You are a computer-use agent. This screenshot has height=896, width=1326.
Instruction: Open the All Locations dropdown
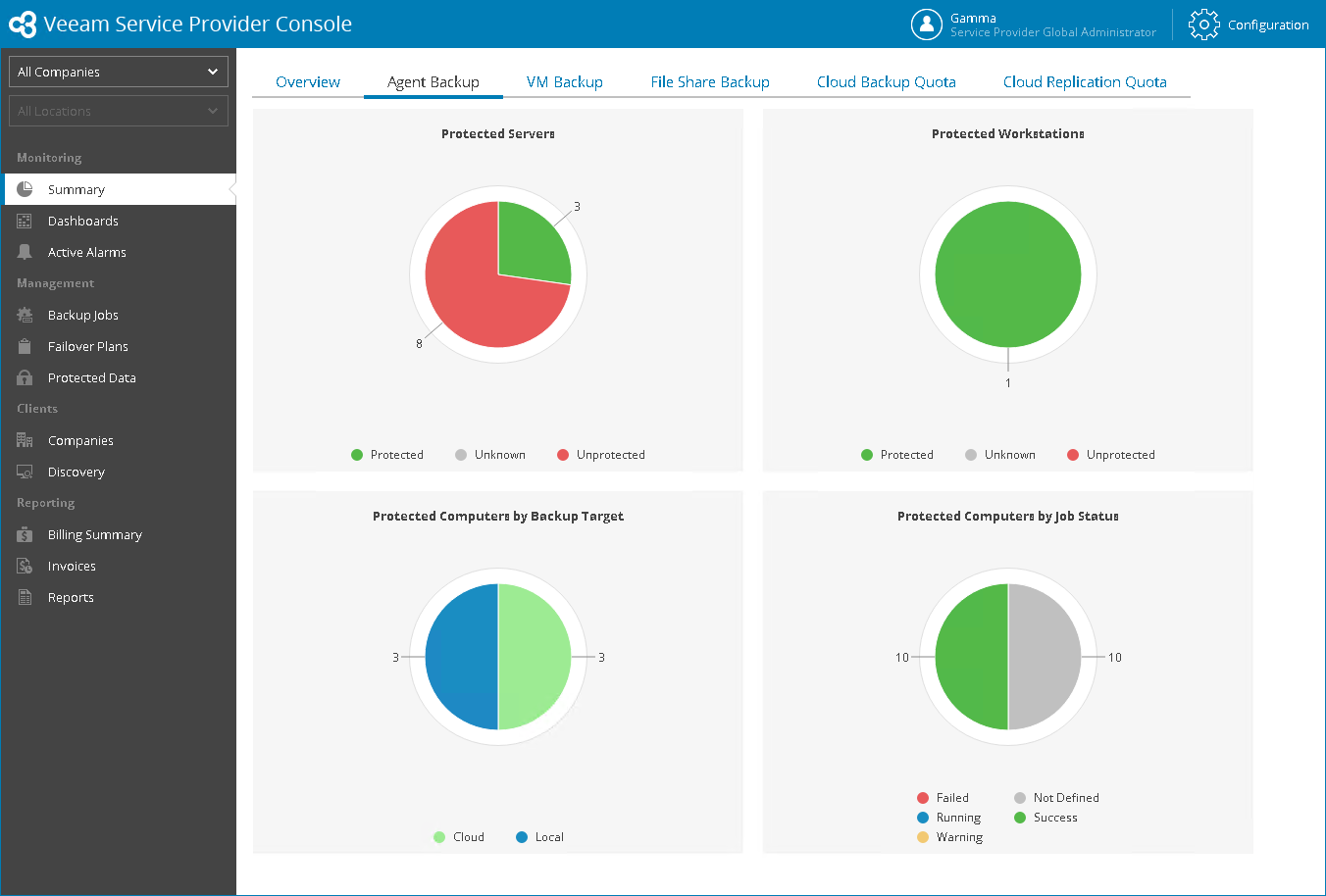[119, 111]
